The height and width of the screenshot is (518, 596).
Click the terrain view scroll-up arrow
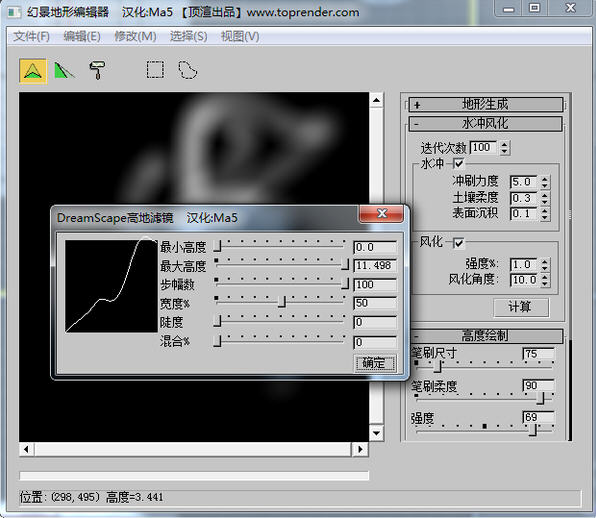376,100
